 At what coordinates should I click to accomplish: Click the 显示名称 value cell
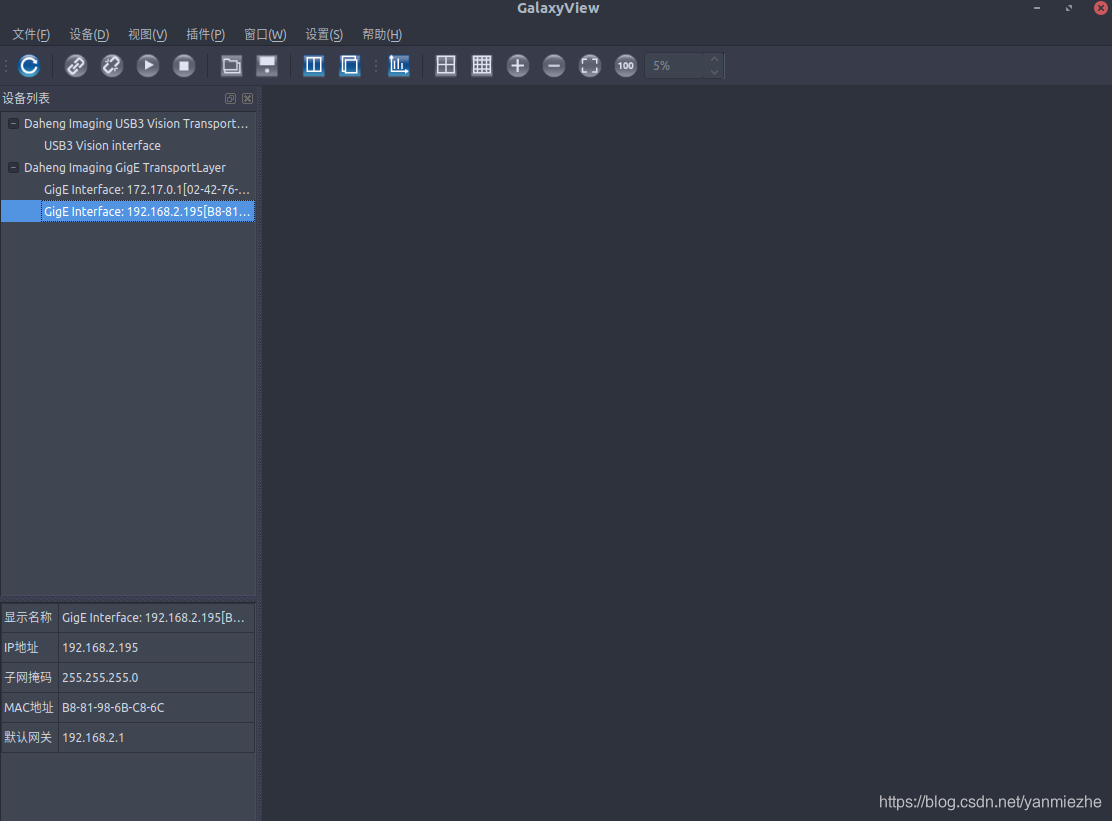pyautogui.click(x=156, y=618)
